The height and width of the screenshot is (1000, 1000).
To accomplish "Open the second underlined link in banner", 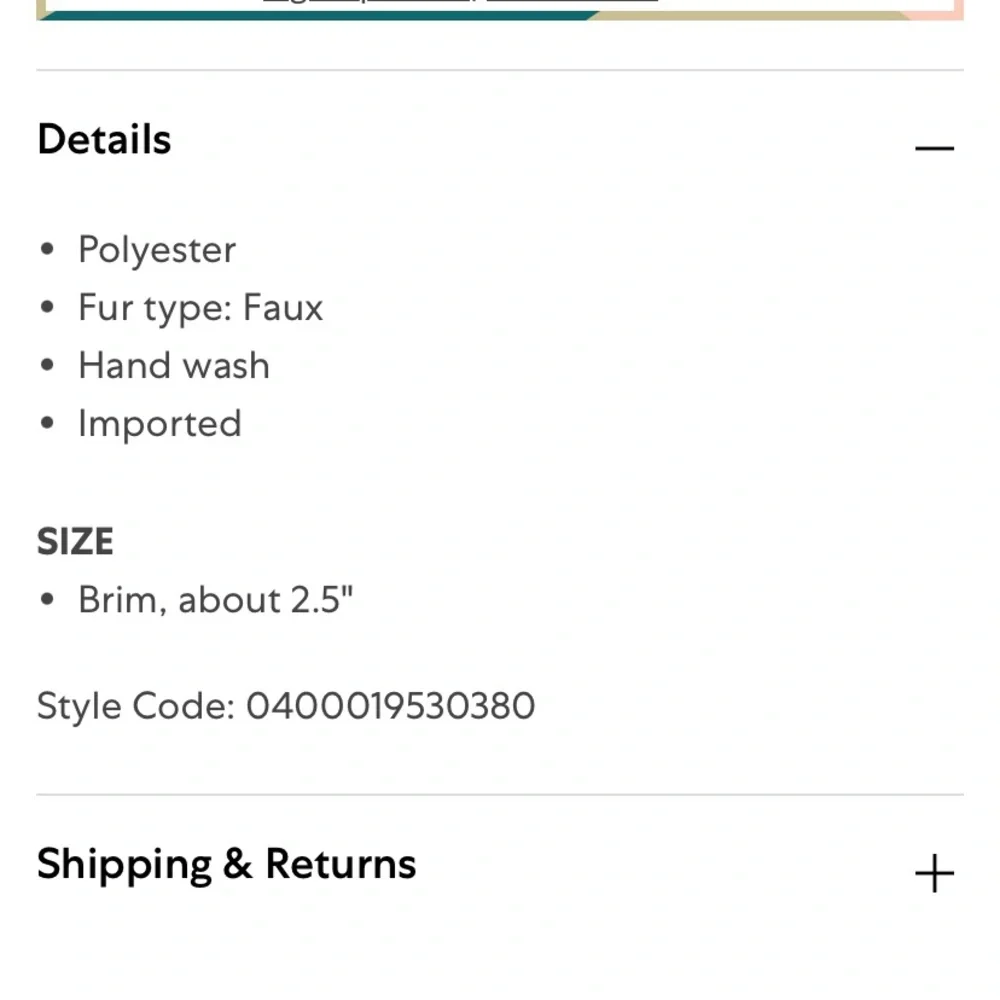I will (572, 2).
